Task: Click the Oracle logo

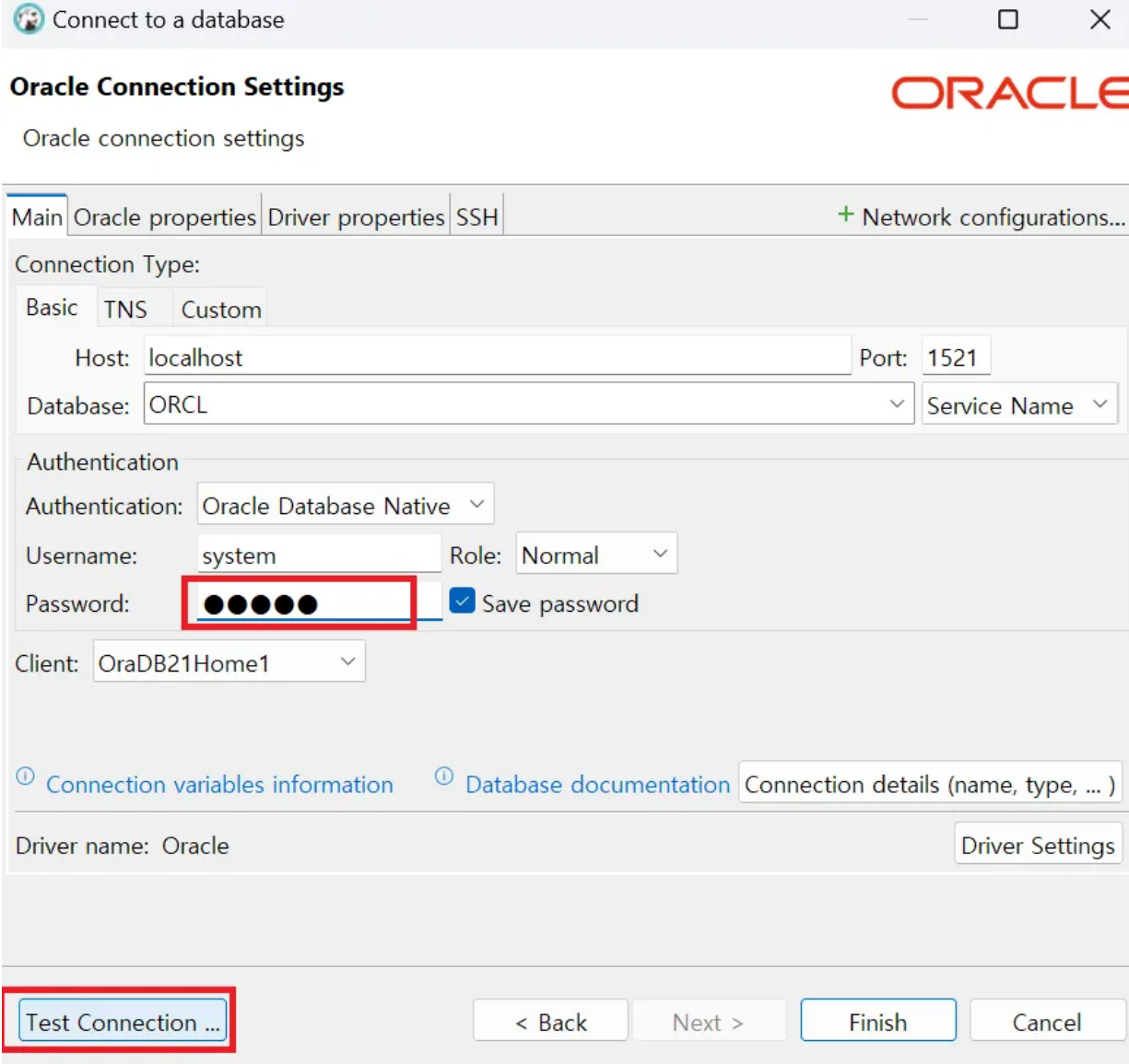Action: [x=1009, y=93]
